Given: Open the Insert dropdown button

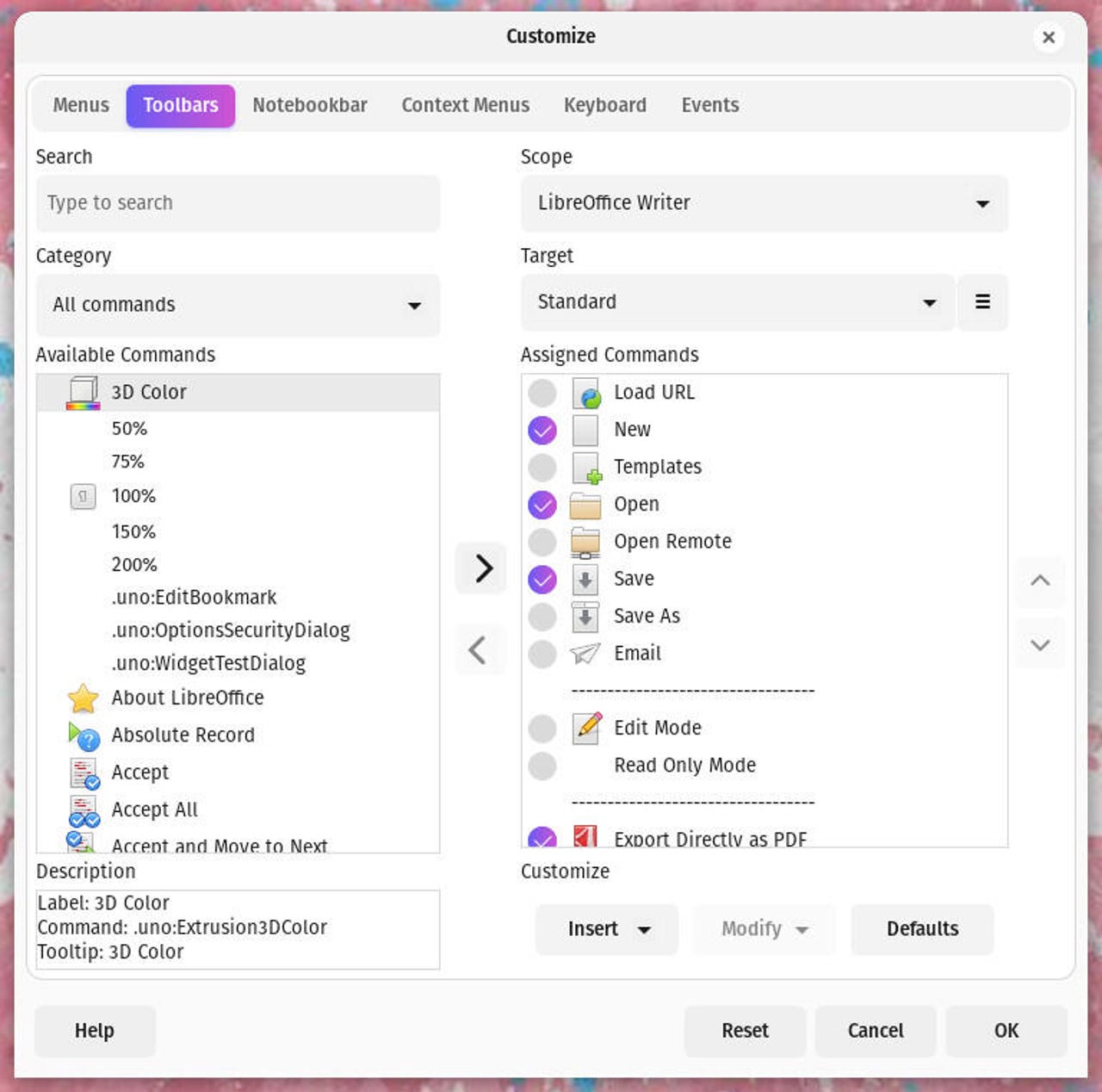Looking at the screenshot, I should click(607, 929).
